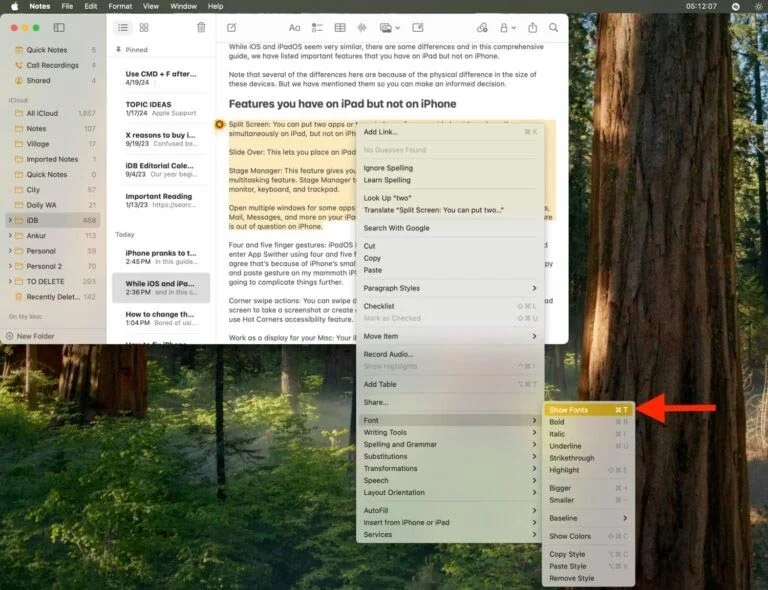Select Italic in the Font submenu
The width and height of the screenshot is (768, 590).
pos(588,434)
